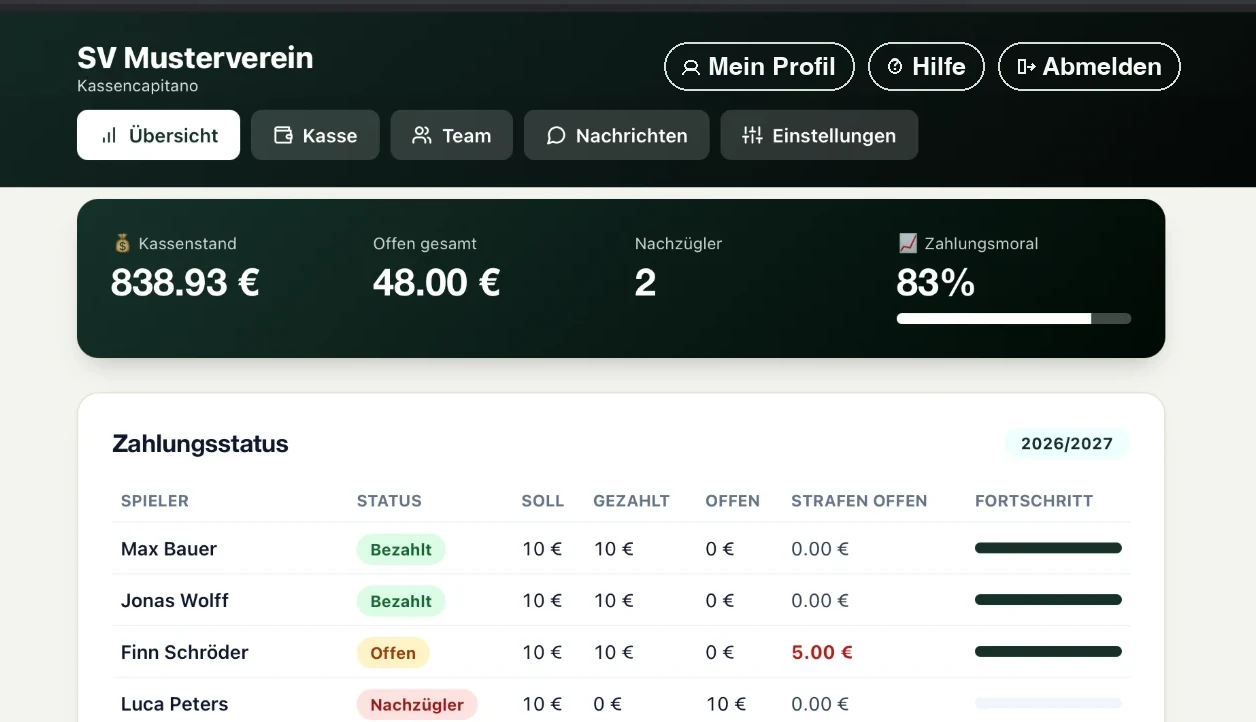The height and width of the screenshot is (722, 1256).
Task: Click the money bag icon beside Kassenstand
Action: point(122,243)
